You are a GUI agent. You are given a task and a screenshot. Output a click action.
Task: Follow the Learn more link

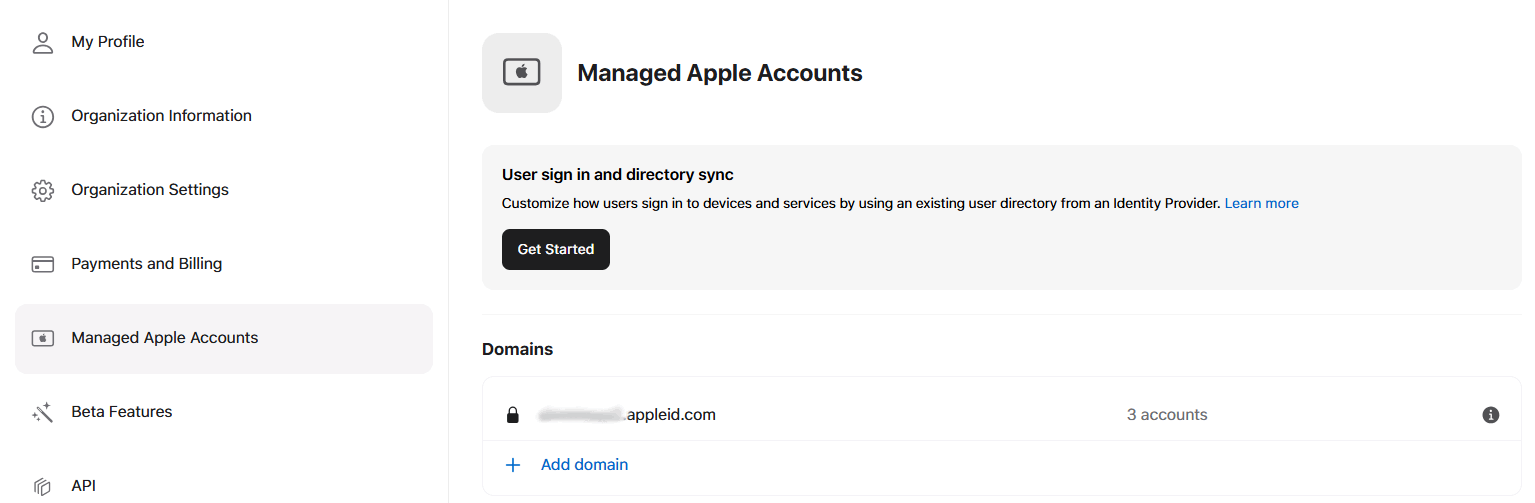[1261, 203]
